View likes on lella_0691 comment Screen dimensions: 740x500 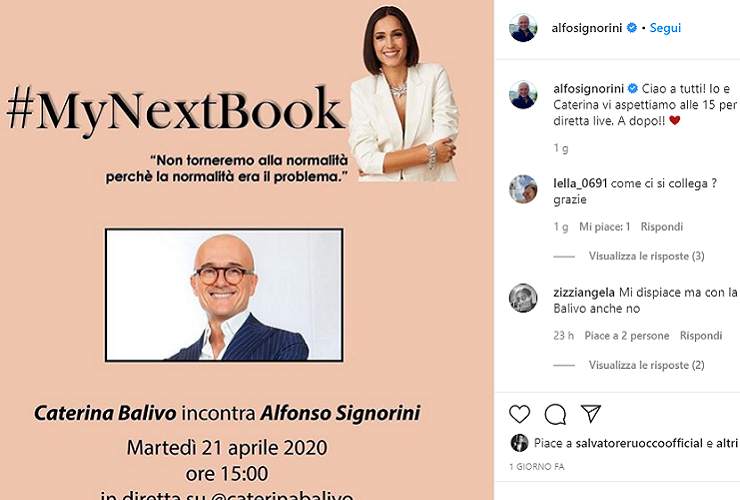[x=605, y=227]
